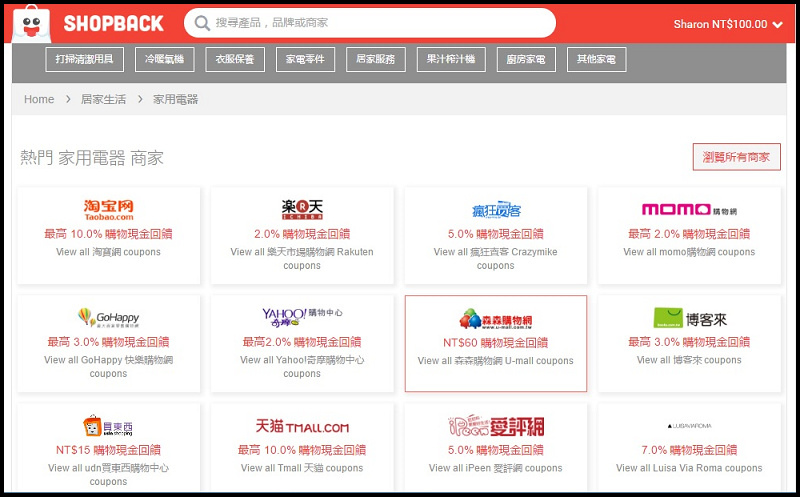The height and width of the screenshot is (497, 800).
Task: View all GoHappy 快樂購物網 coupons
Action: 108,367
